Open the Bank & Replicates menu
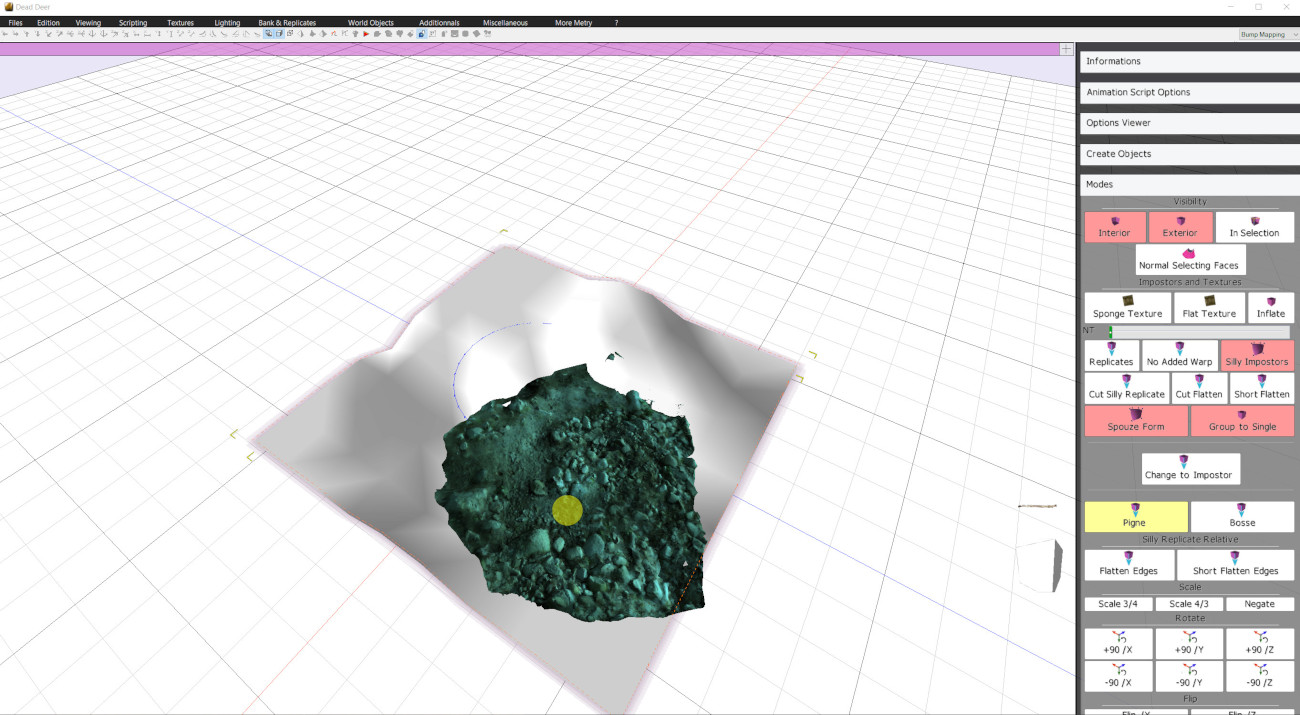The height and width of the screenshot is (715, 1300). point(287,22)
